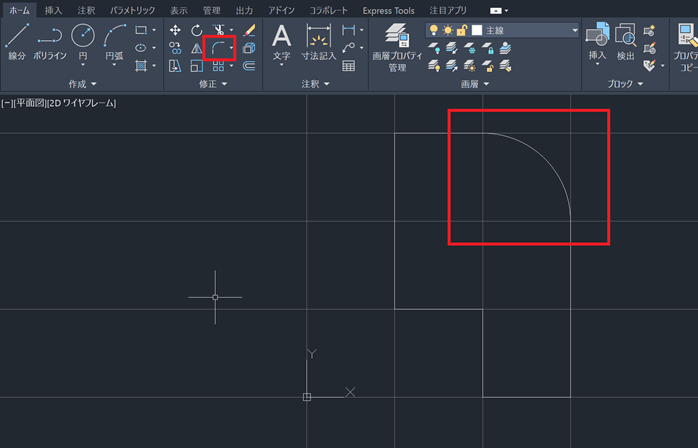Screen dimensions: 698x448
Task: Select the 円 (Circle) tool
Action: tap(83, 42)
